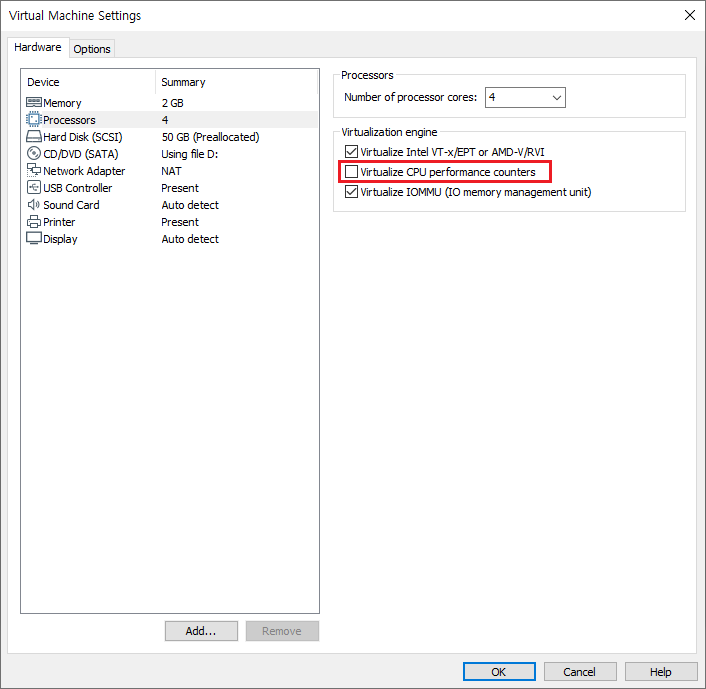Select the Network Adapter label
Viewport: 706px width, 689px height.
tap(84, 171)
